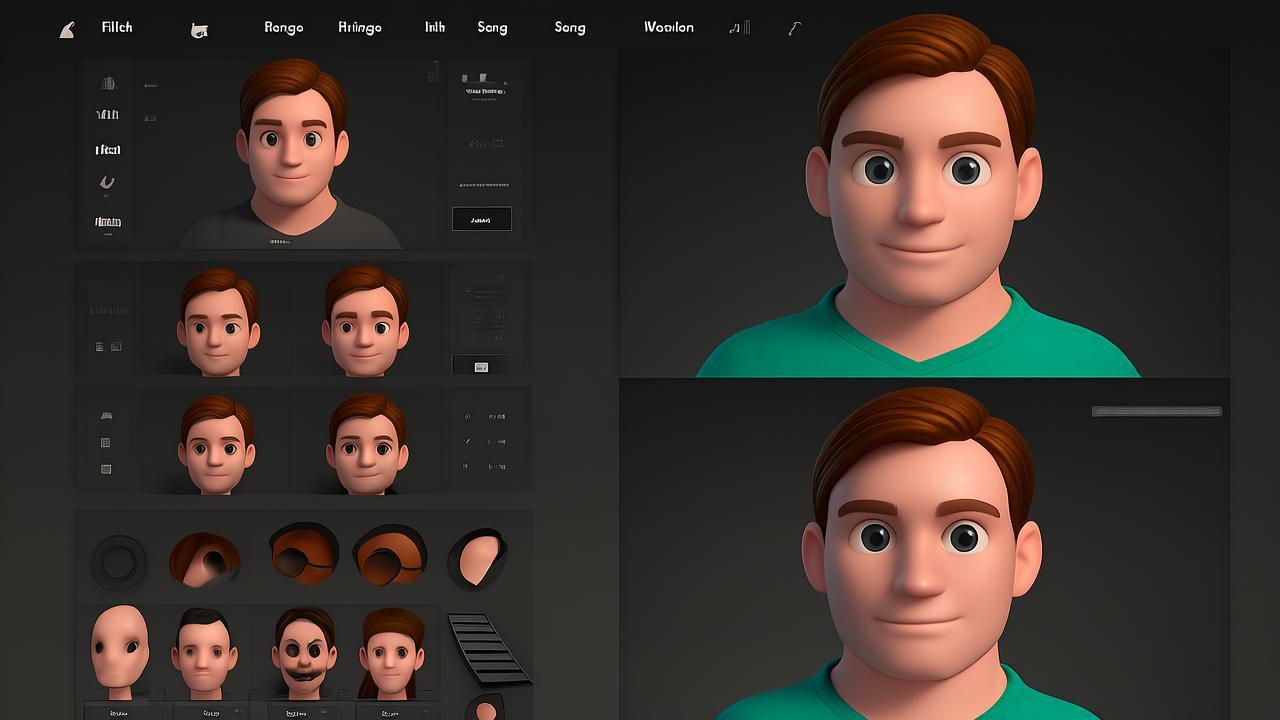The height and width of the screenshot is (720, 1280).
Task: Click the animal-shaped icon next to Fillch
Action: point(199,30)
